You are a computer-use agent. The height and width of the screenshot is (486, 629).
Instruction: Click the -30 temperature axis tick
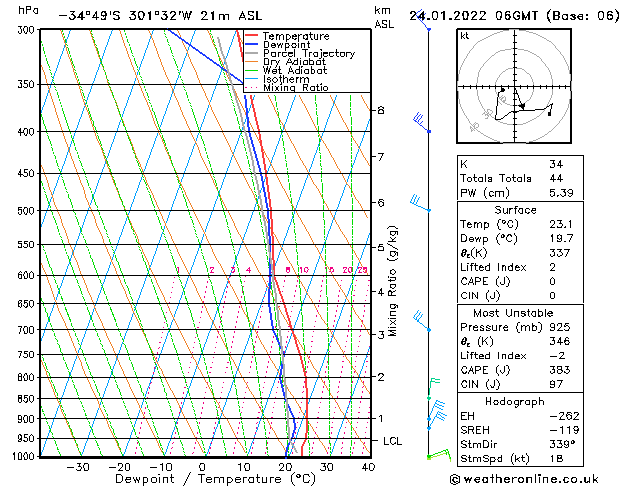[x=77, y=467]
